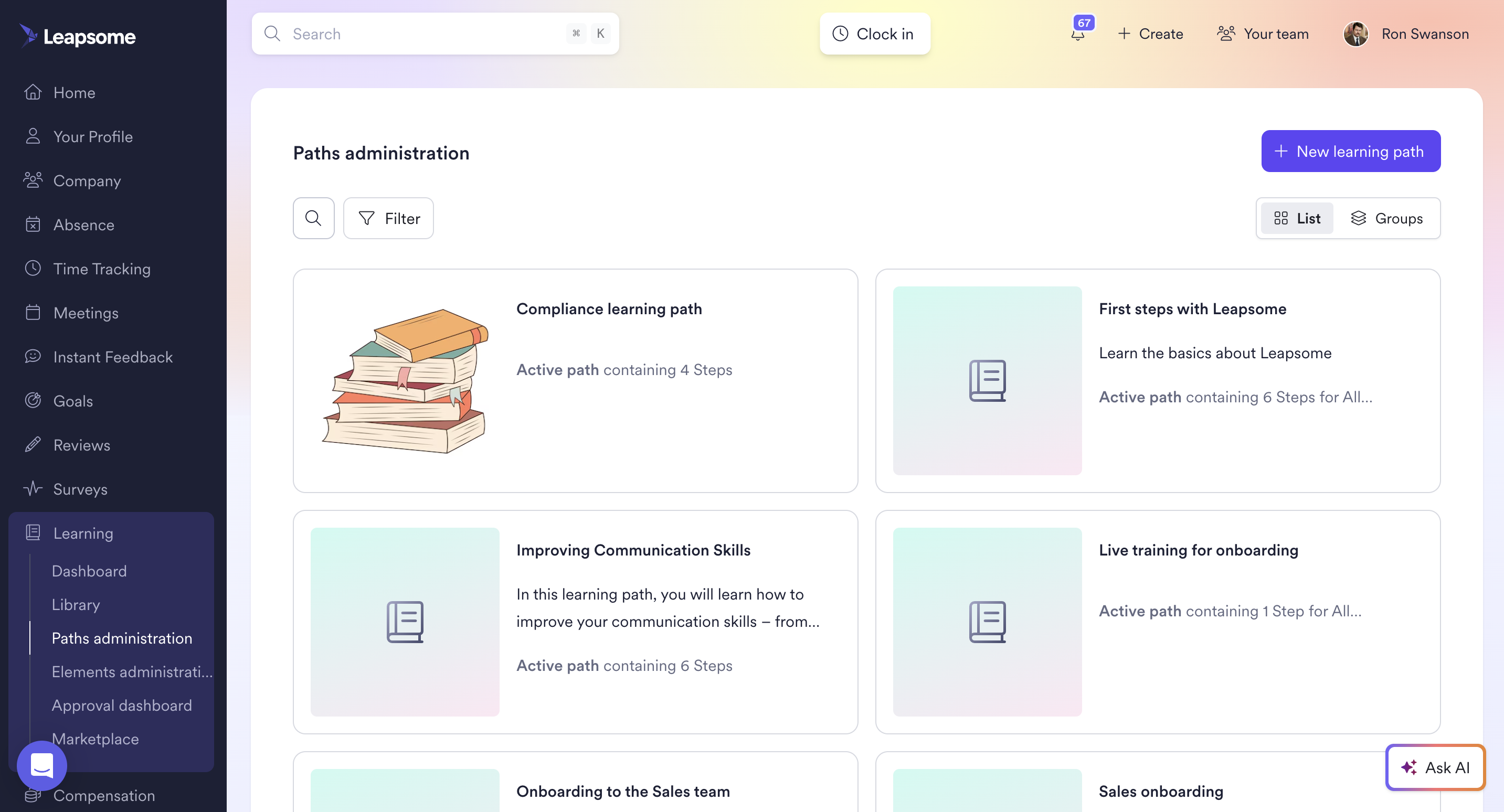Click the notifications bell icon
1504x812 pixels.
(x=1078, y=35)
